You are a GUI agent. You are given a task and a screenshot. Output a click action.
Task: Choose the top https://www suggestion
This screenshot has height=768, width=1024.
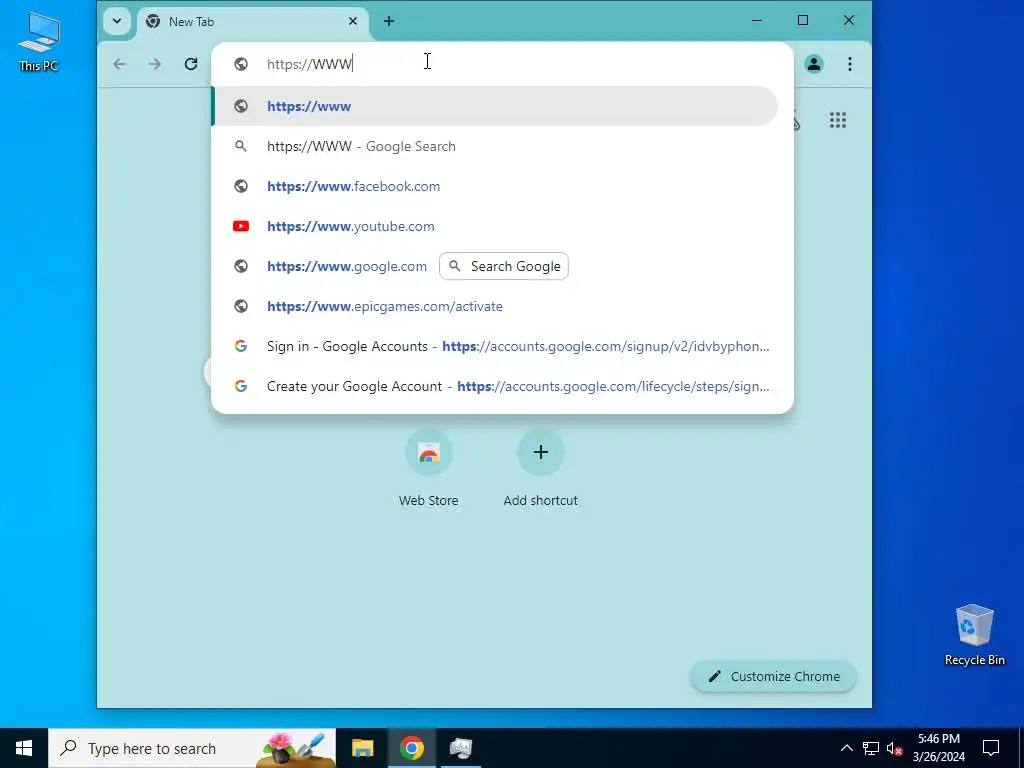496,106
